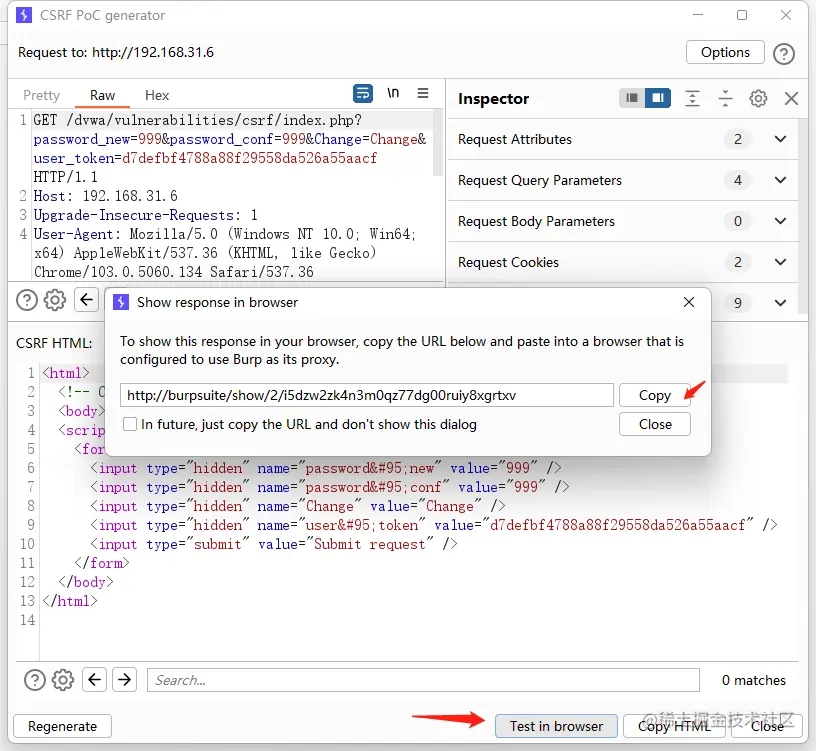Toggle word wrap icon in request editor
The width and height of the screenshot is (816, 751).
[x=363, y=94]
